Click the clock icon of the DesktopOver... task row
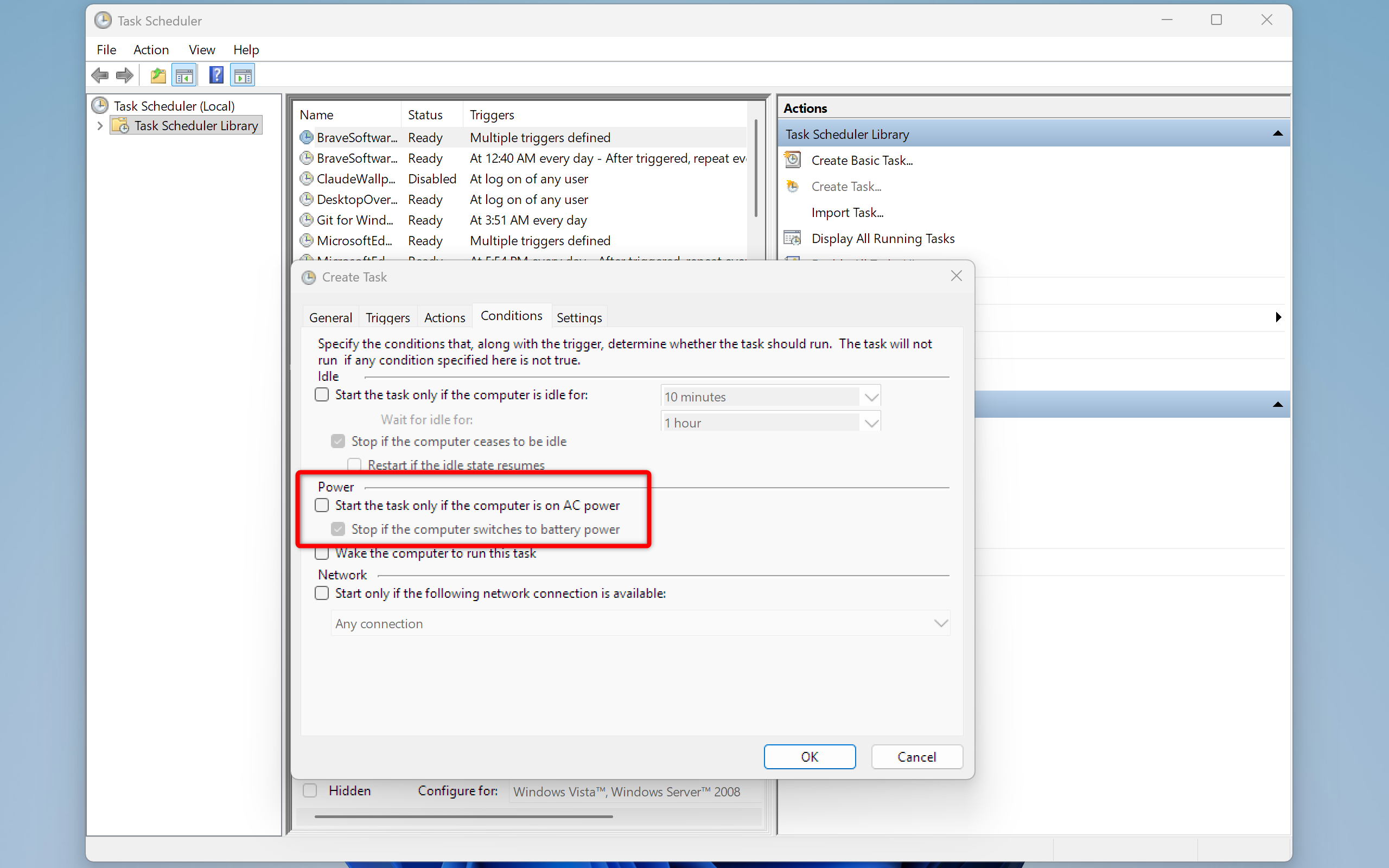This screenshot has height=868, width=1389. pyautogui.click(x=307, y=199)
